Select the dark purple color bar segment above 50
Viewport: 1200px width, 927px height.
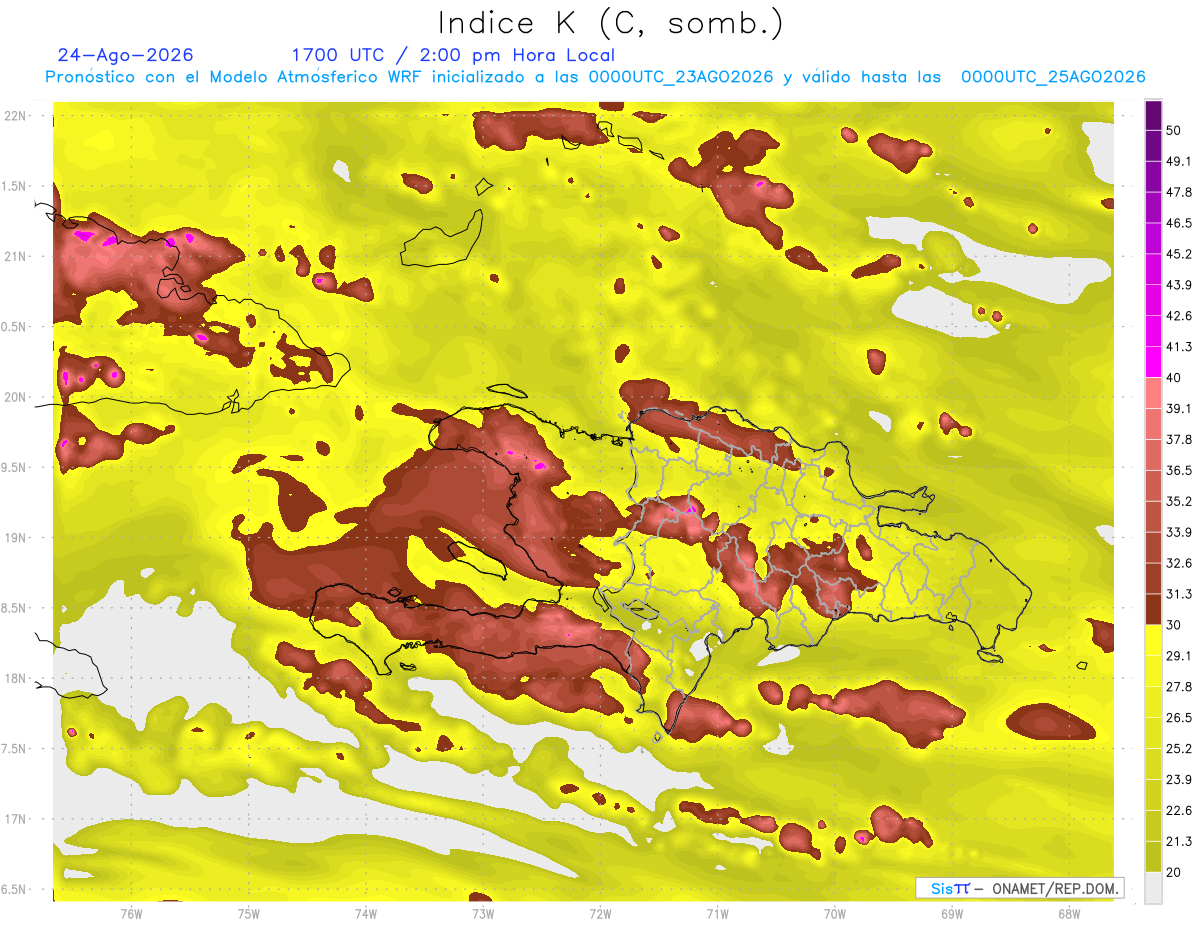(x=1153, y=115)
